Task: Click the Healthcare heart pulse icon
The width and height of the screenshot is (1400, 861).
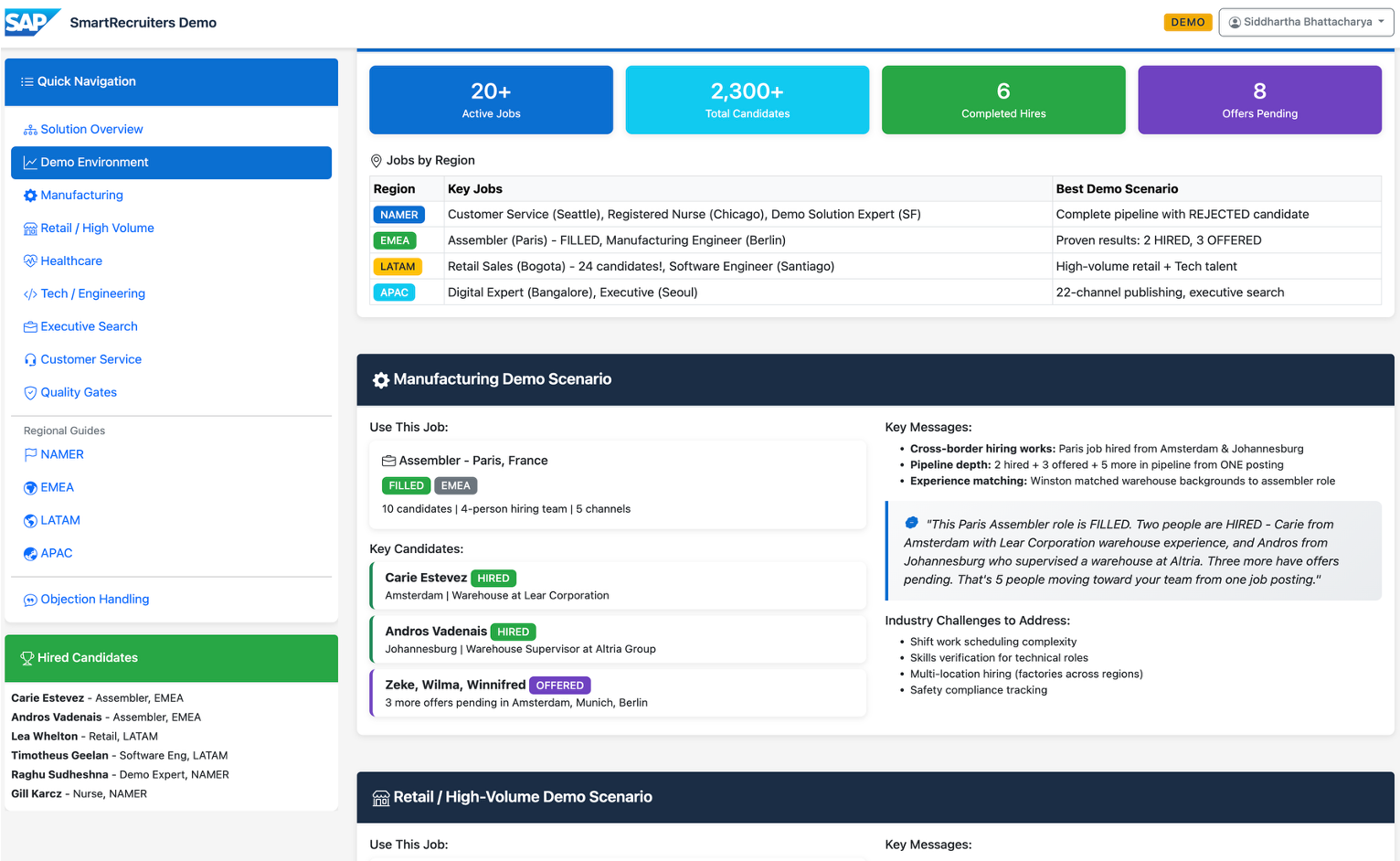Action: pyautogui.click(x=30, y=261)
